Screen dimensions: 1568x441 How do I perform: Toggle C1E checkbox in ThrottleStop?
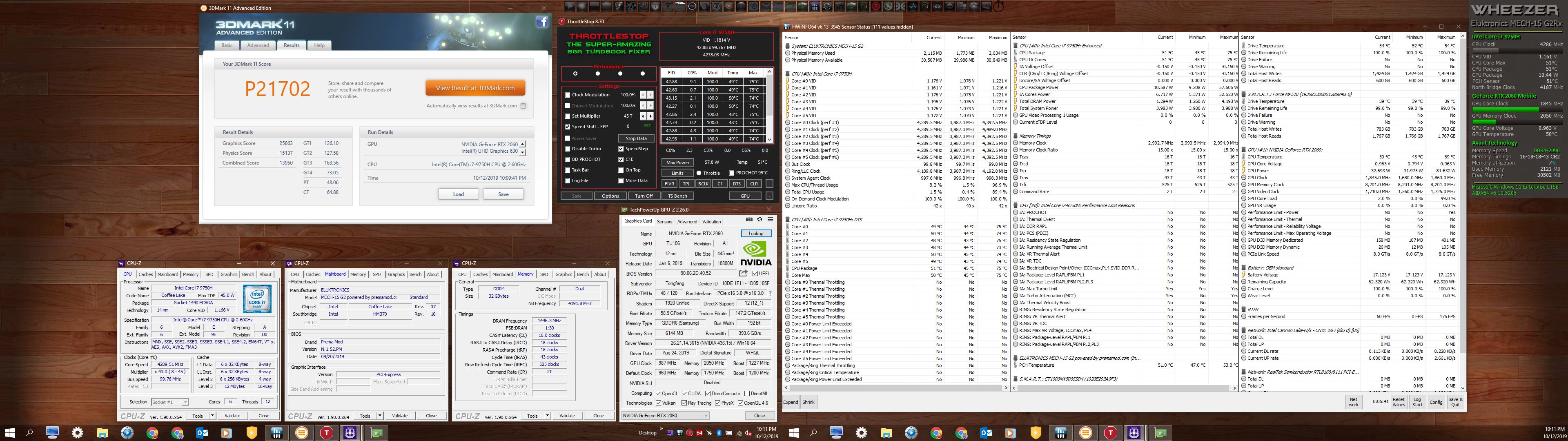[x=621, y=159]
